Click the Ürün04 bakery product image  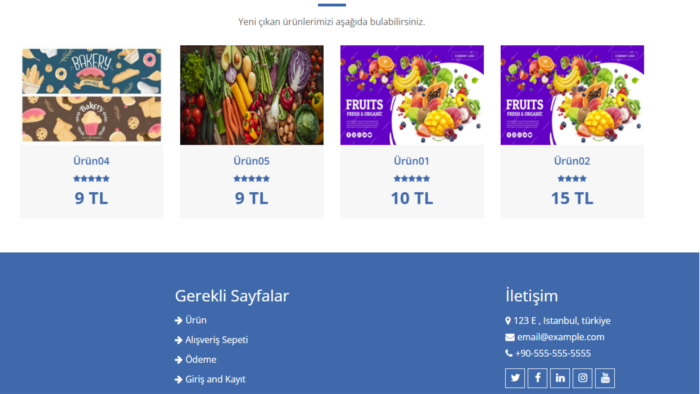tap(92, 95)
